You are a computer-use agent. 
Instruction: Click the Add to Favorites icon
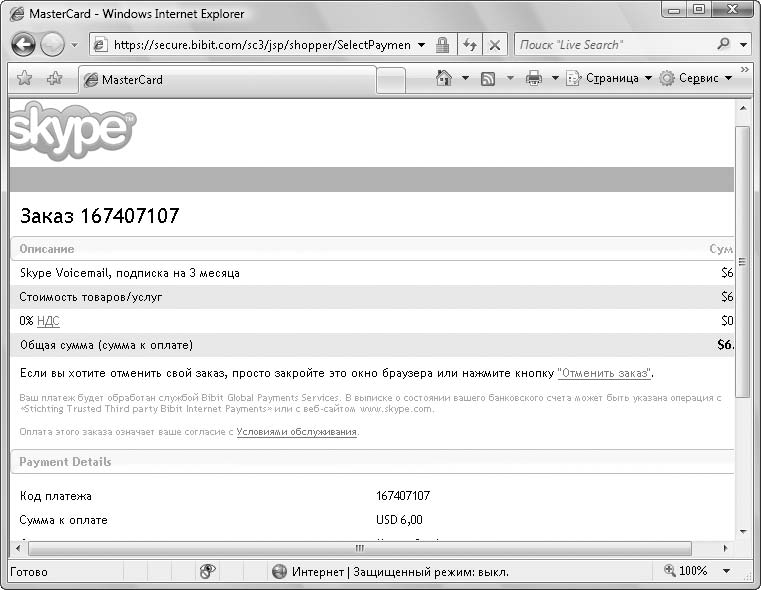[54, 78]
